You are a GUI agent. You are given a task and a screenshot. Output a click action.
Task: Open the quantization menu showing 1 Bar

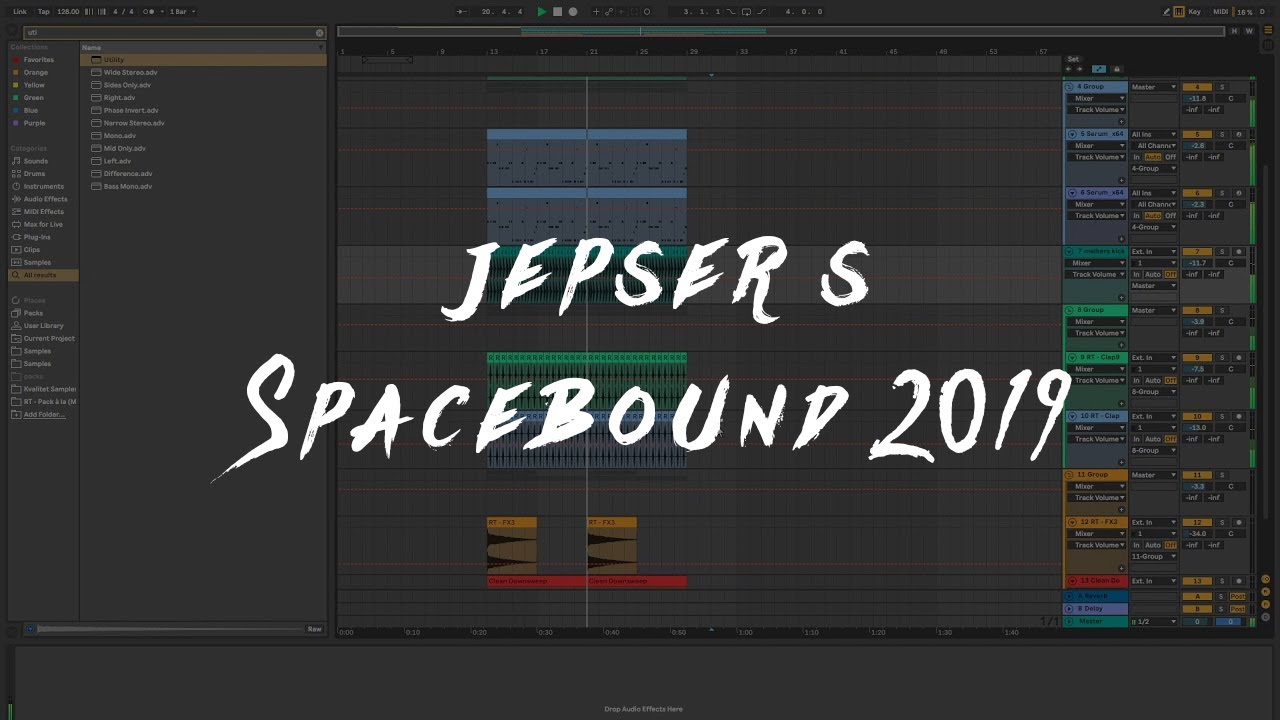[x=181, y=12]
